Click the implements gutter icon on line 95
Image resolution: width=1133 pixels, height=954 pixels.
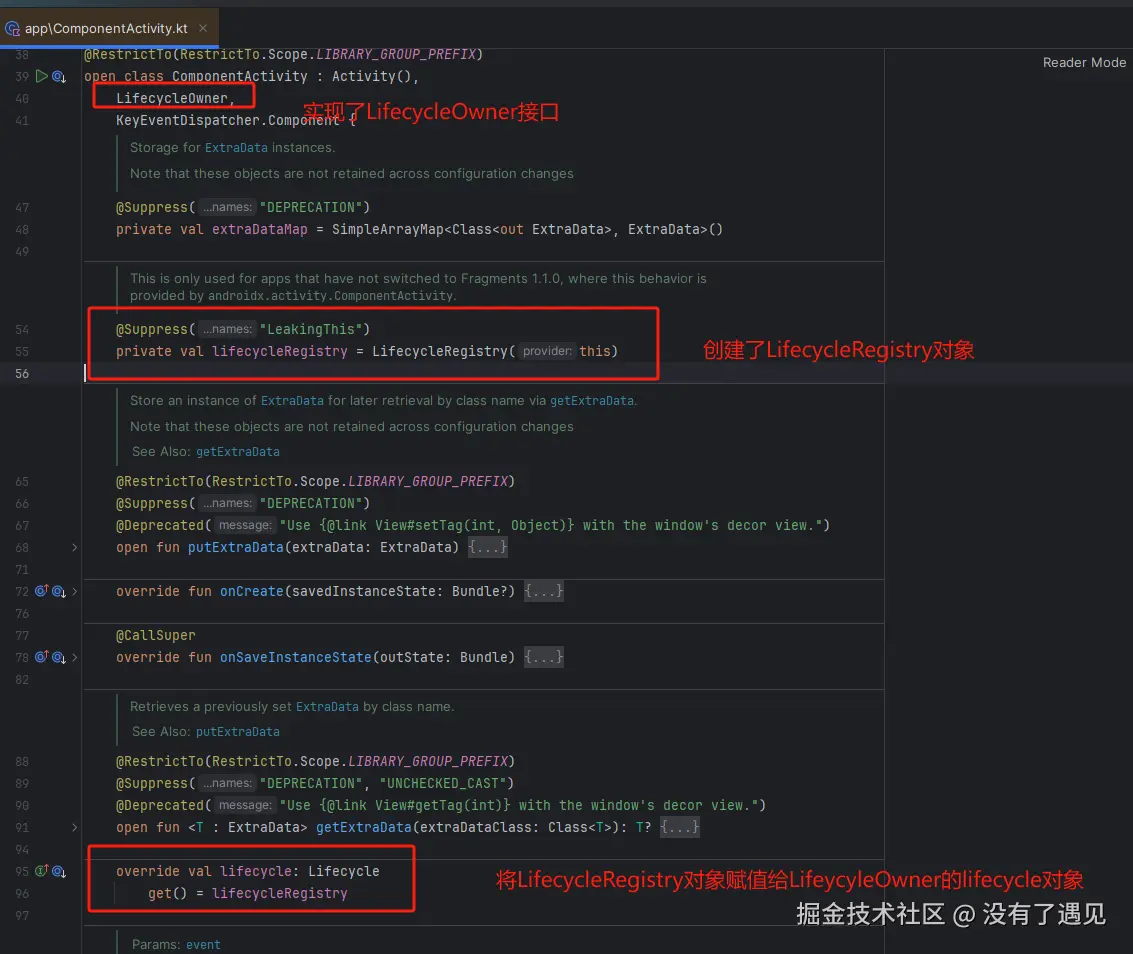click(x=41, y=871)
